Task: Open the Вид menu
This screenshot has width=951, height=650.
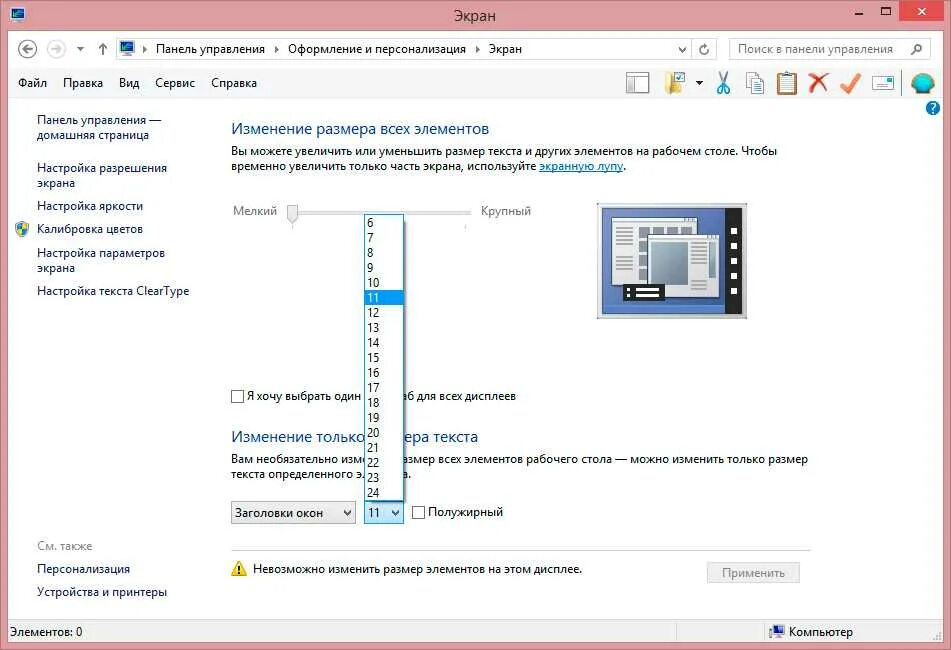Action: pos(129,83)
